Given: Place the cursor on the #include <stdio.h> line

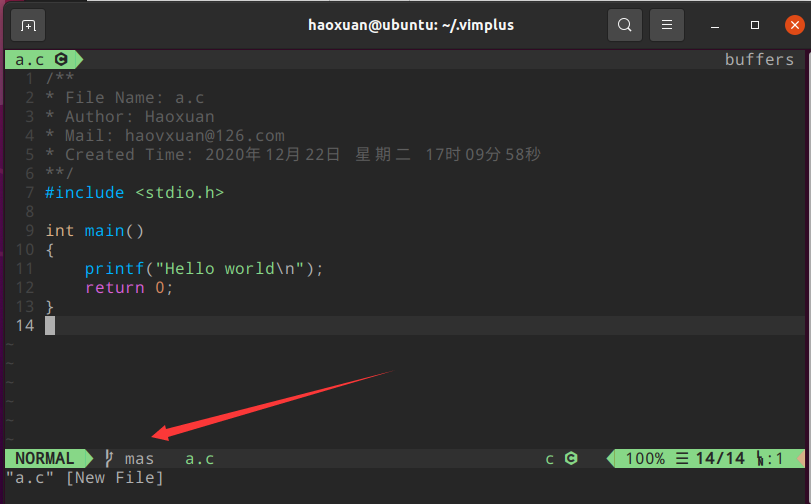Looking at the screenshot, I should (134, 192).
